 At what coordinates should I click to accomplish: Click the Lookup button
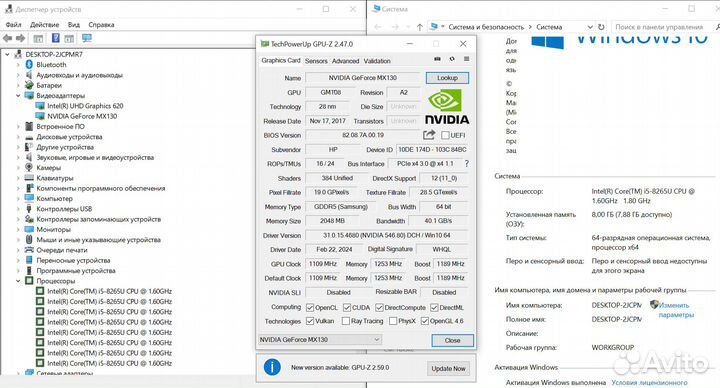point(447,78)
